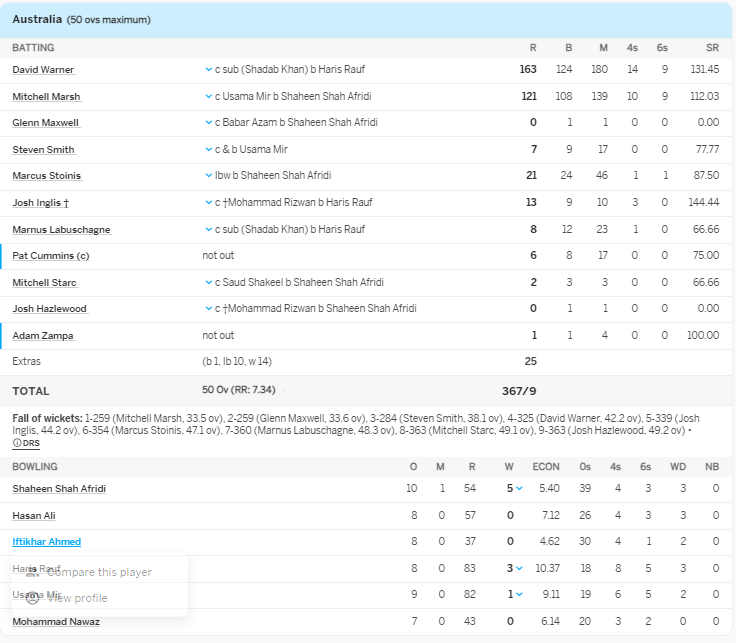Expand Glenn Maxwell's dismissal details
The height and width of the screenshot is (643, 736).
click(x=208, y=123)
